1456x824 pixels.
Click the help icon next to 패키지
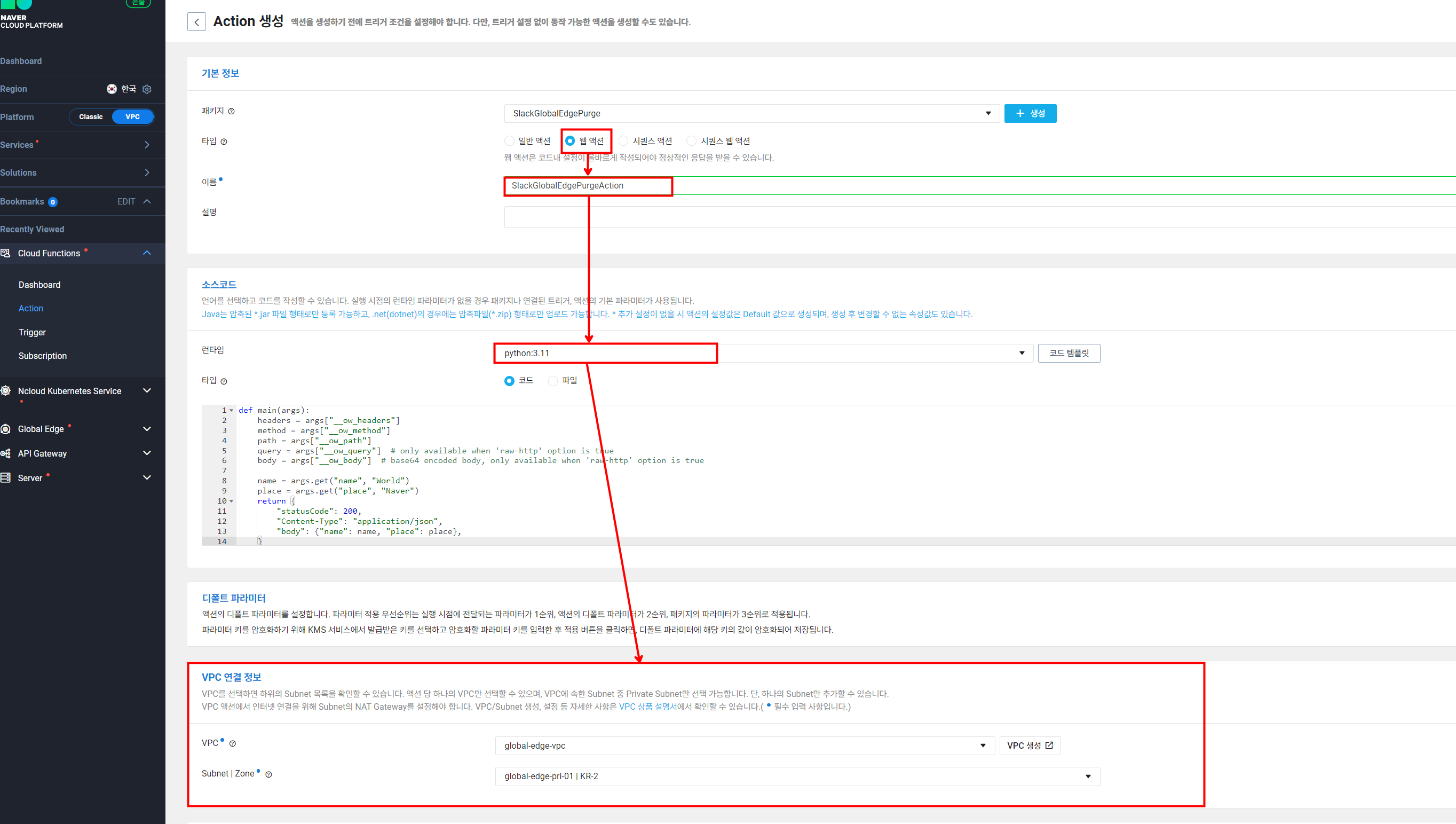pyautogui.click(x=231, y=112)
